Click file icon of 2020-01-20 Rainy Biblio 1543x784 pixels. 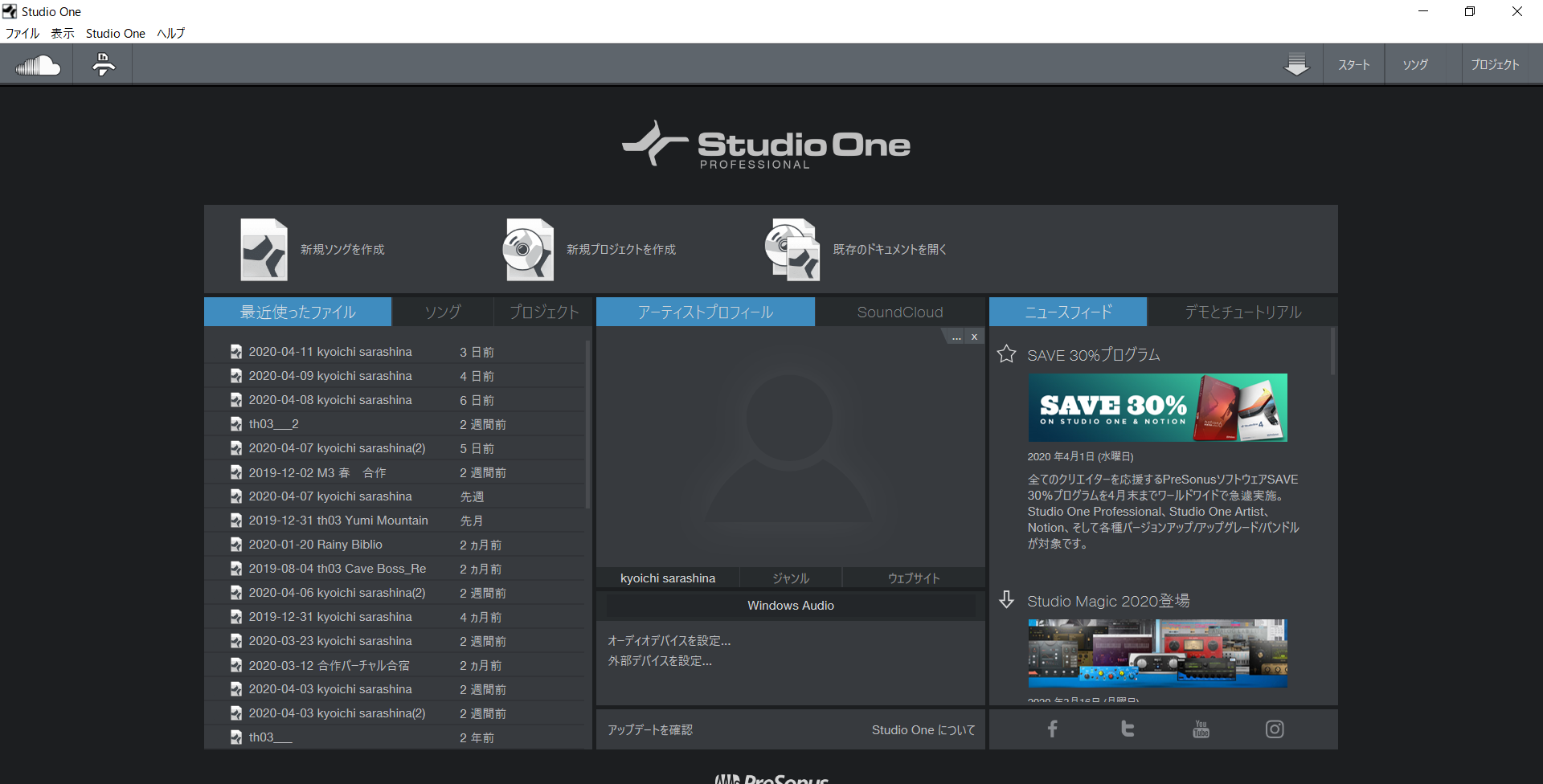tap(236, 545)
